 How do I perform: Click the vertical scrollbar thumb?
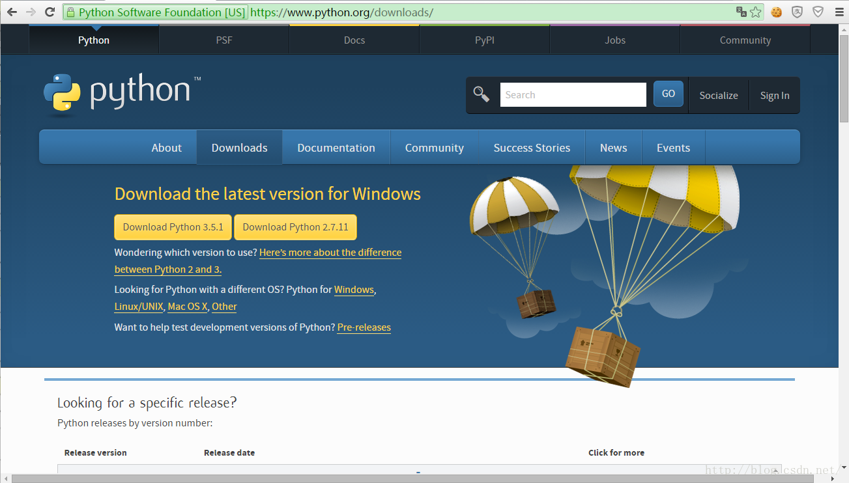point(844,80)
